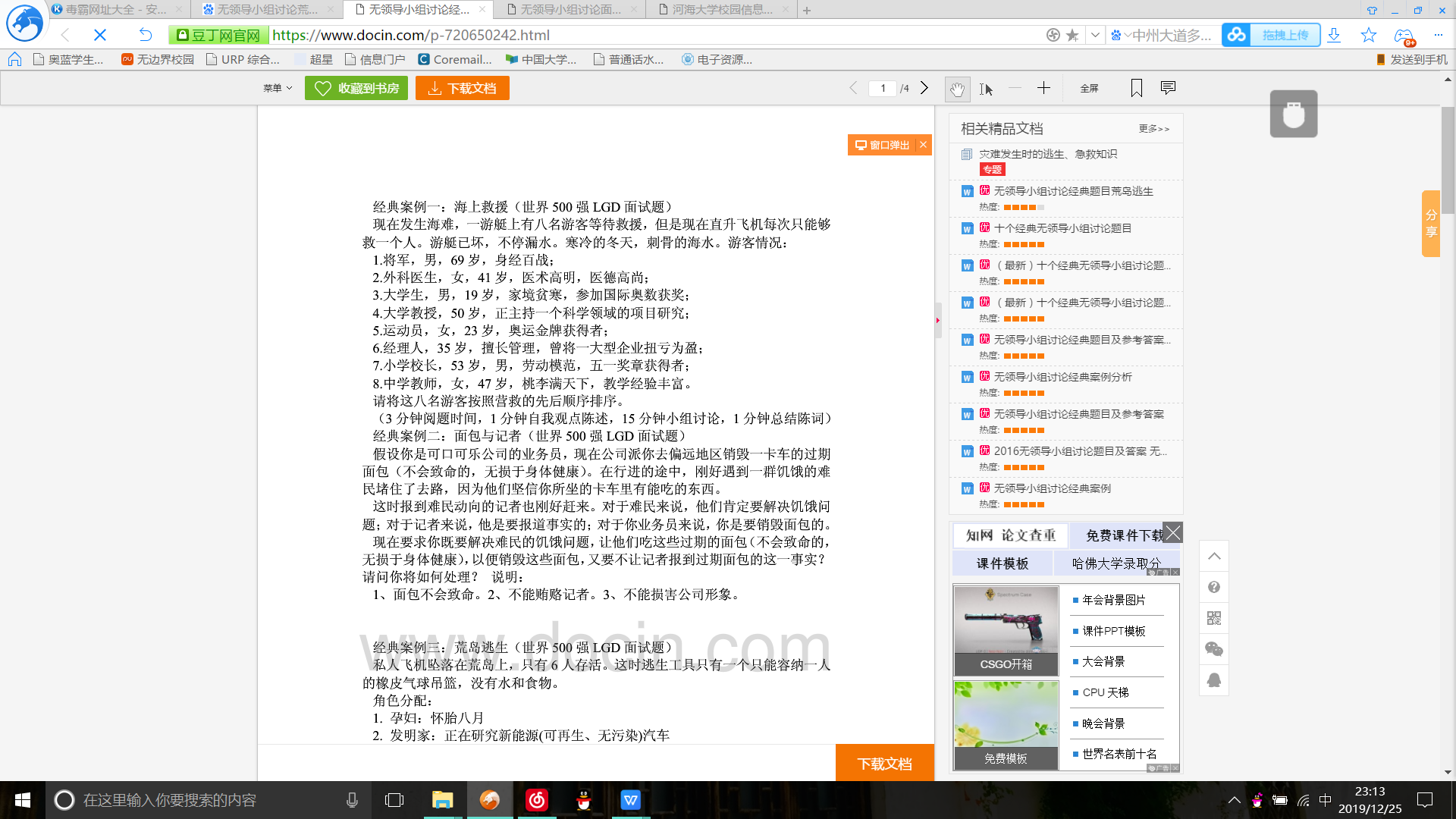
Task: Click the green 收藏到书房 button
Action: [x=356, y=88]
